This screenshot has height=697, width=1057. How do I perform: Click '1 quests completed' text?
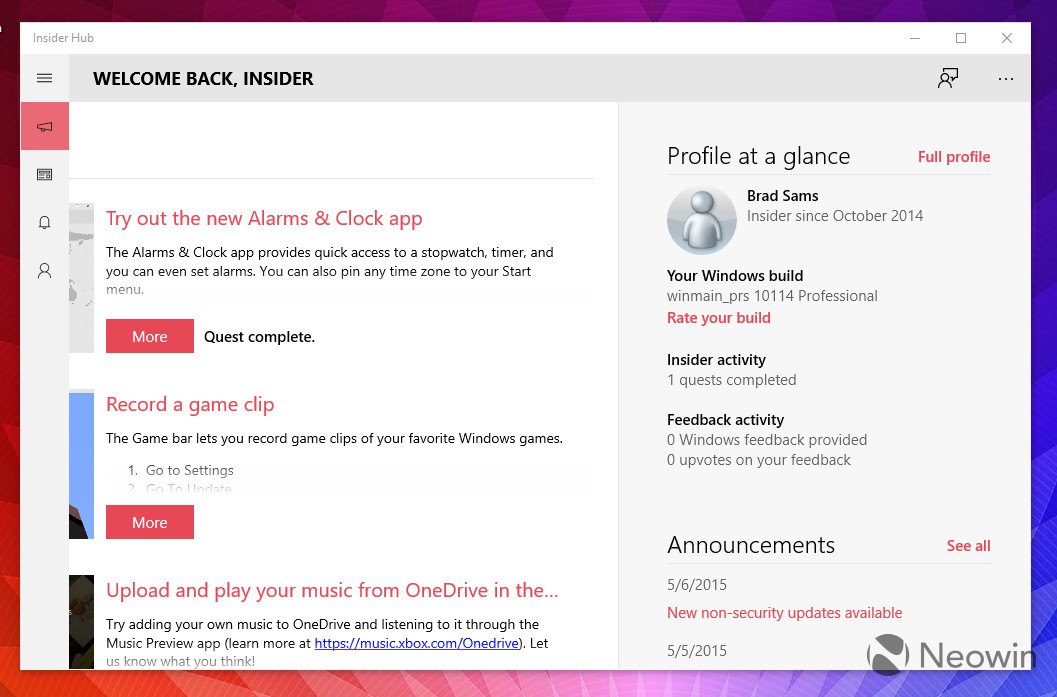731,380
